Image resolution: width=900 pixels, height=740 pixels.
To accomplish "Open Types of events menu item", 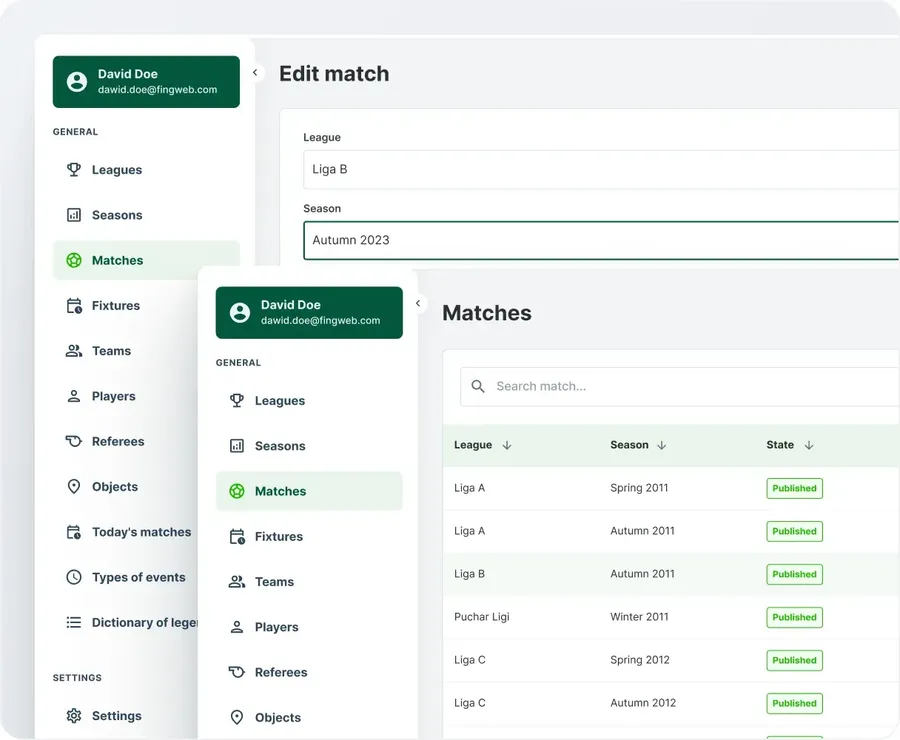I will pos(139,578).
